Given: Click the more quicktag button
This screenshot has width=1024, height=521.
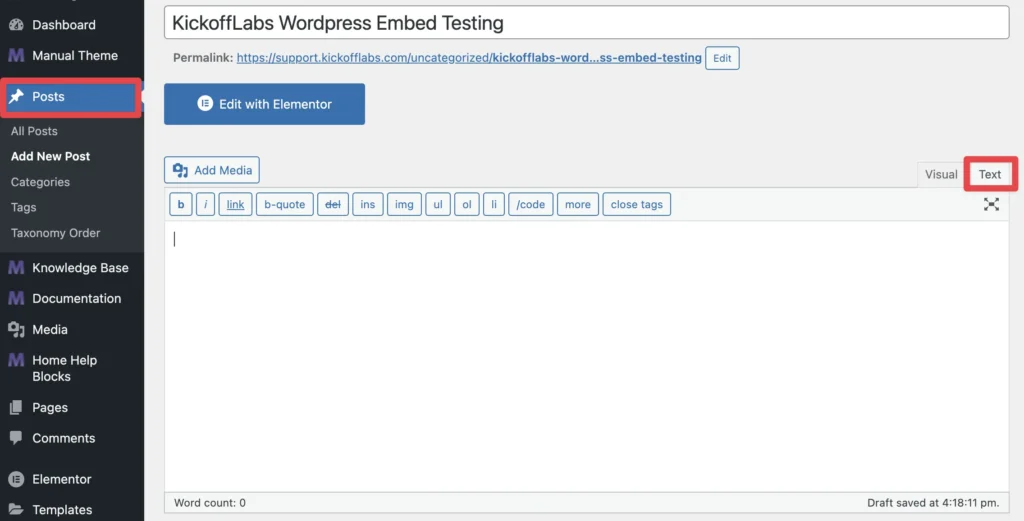Looking at the screenshot, I should [x=578, y=204].
